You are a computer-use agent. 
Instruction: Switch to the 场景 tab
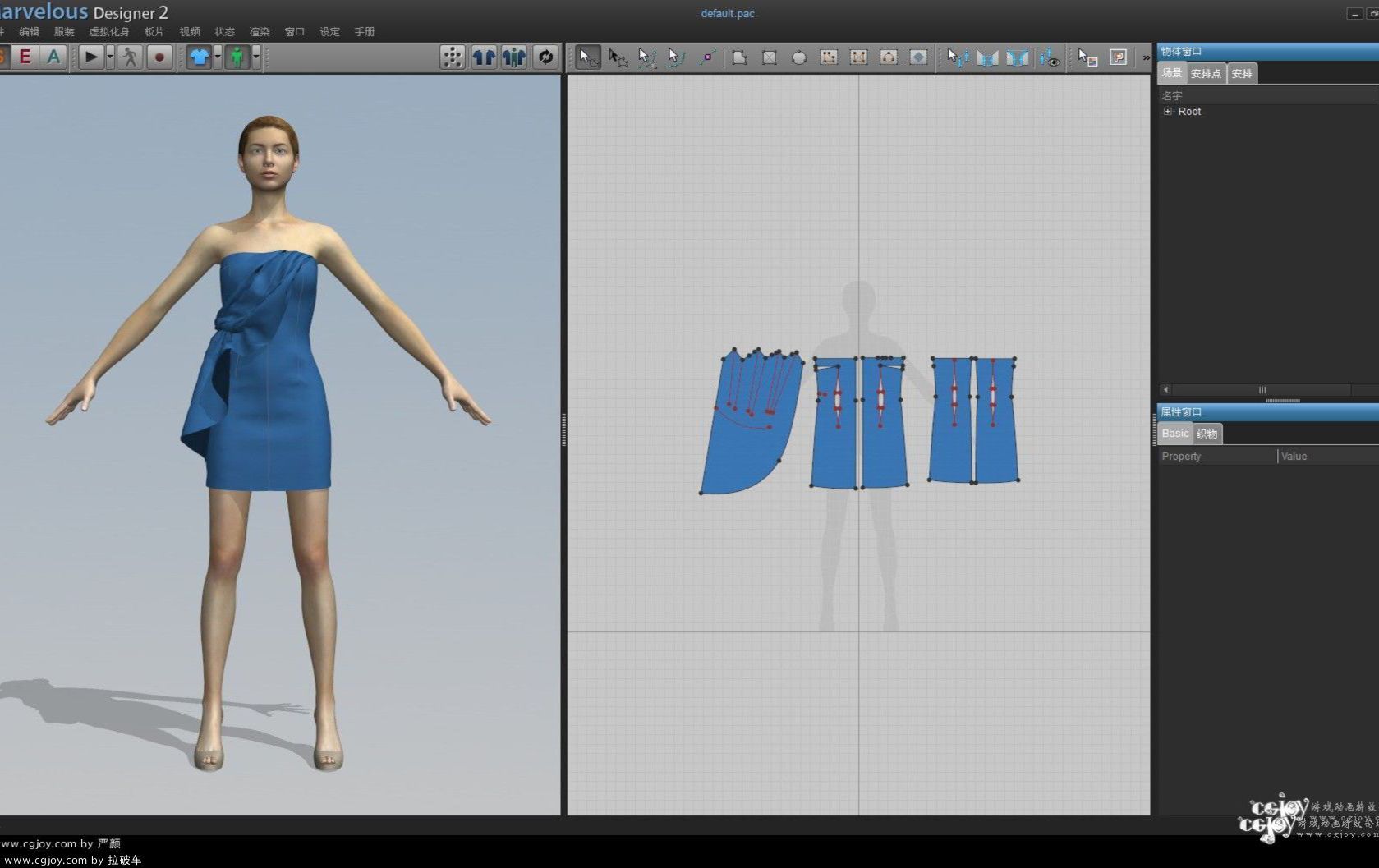[1172, 73]
